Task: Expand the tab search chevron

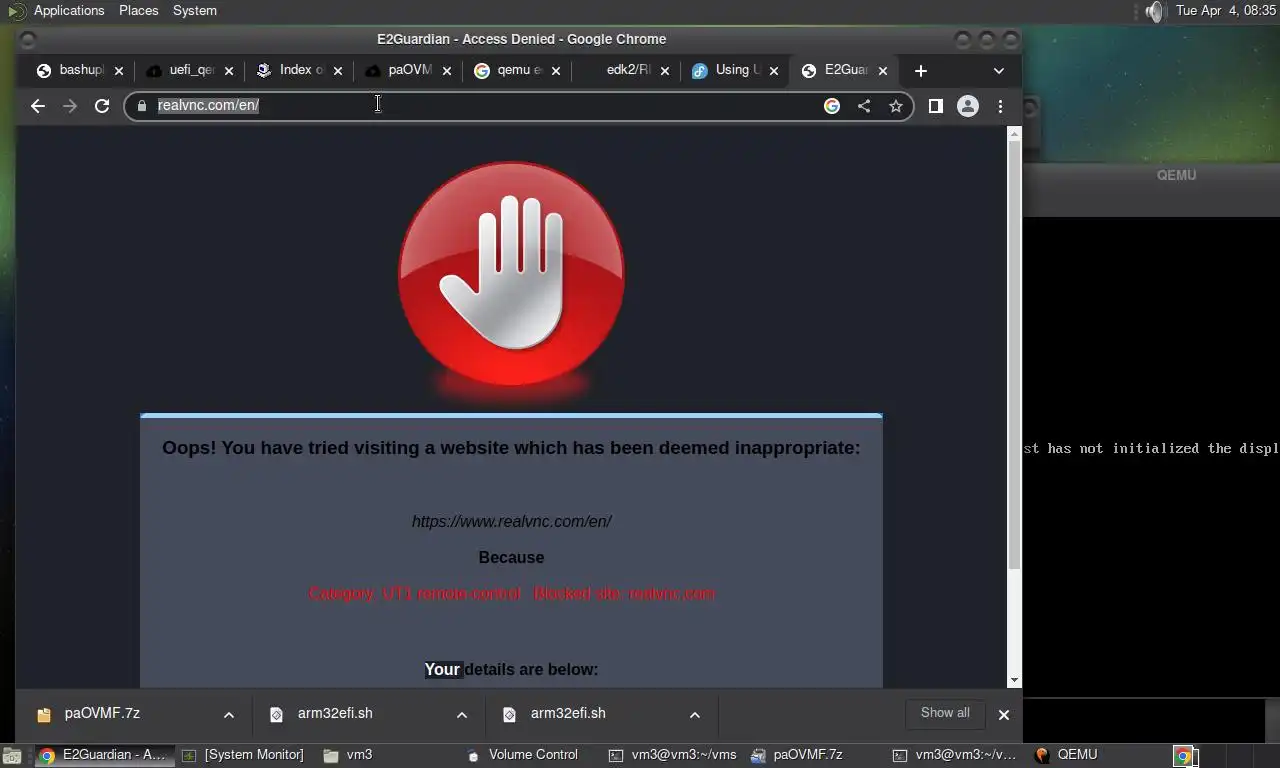Action: [x=998, y=71]
